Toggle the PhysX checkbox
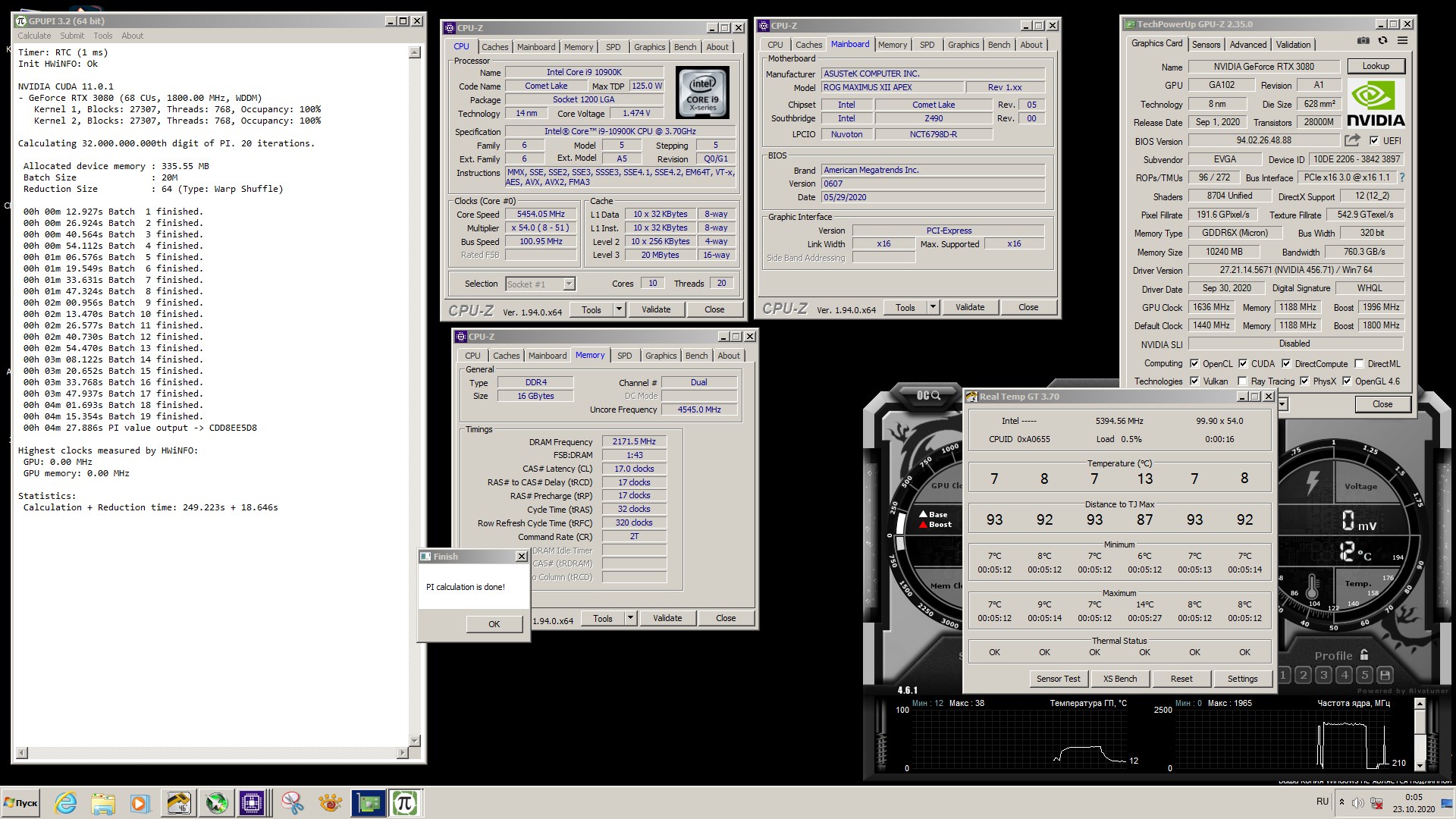1456x819 pixels. click(1304, 381)
